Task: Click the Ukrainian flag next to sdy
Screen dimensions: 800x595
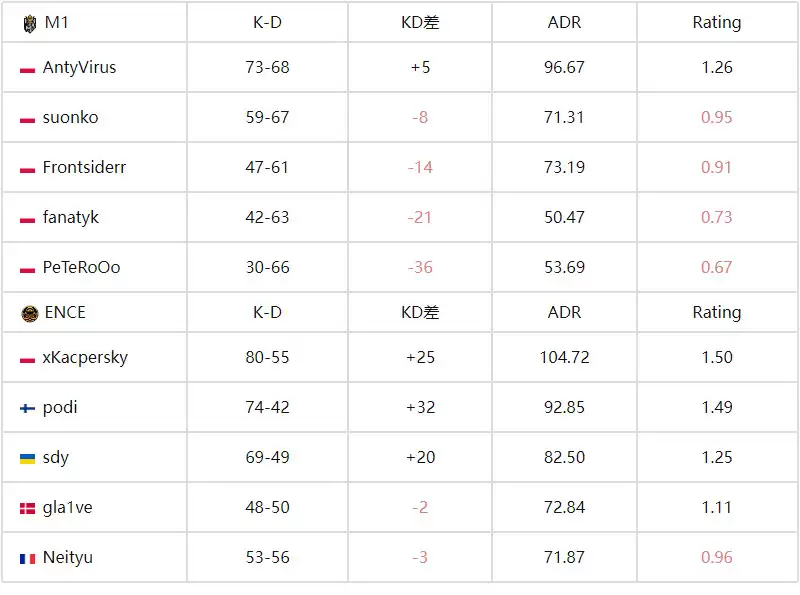Action: [x=28, y=458]
